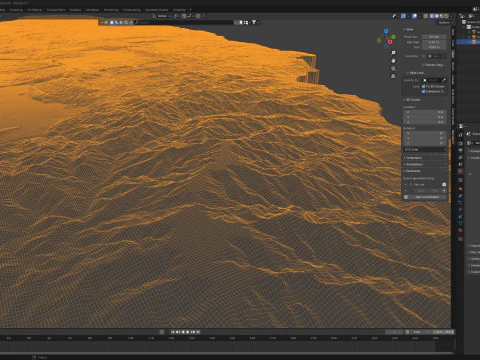Open Output properties tab icon

(460, 150)
